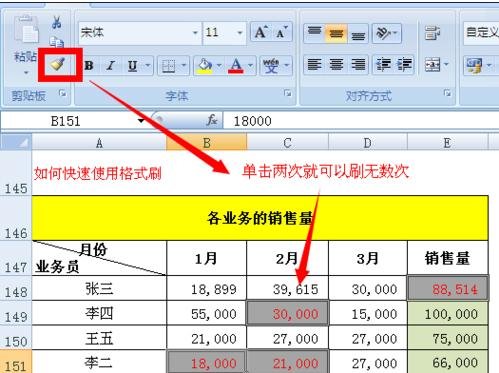
Task: Click cell with name 张三
Action: (x=99, y=288)
